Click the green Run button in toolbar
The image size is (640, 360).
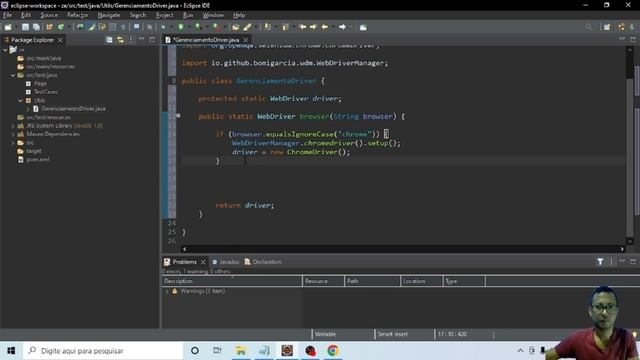click(x=181, y=27)
